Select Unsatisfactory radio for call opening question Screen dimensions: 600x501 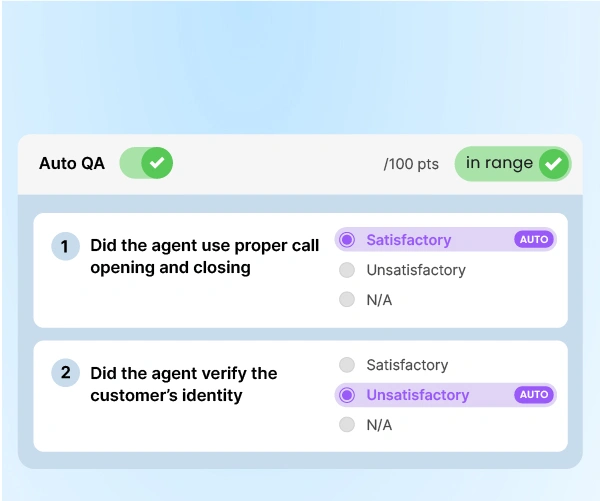click(347, 270)
